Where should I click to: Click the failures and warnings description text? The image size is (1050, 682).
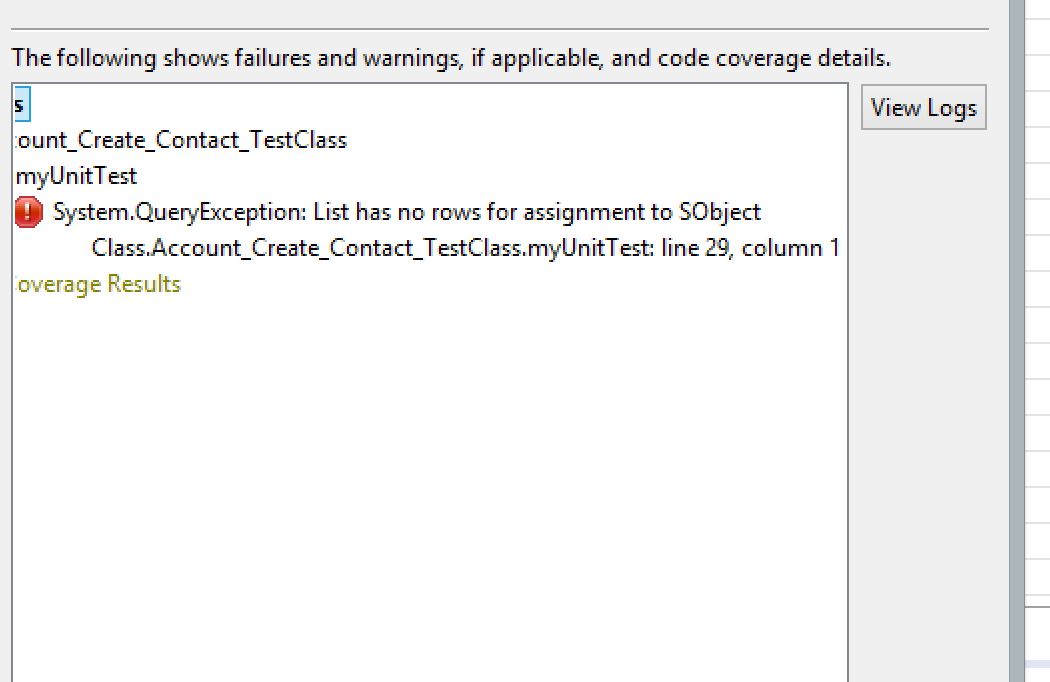[x=450, y=58]
